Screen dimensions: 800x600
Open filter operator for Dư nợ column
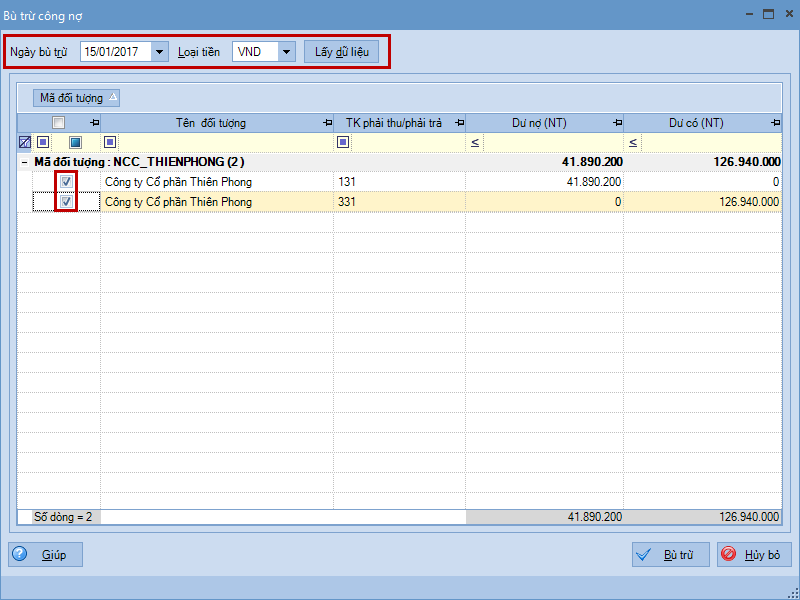point(475,143)
